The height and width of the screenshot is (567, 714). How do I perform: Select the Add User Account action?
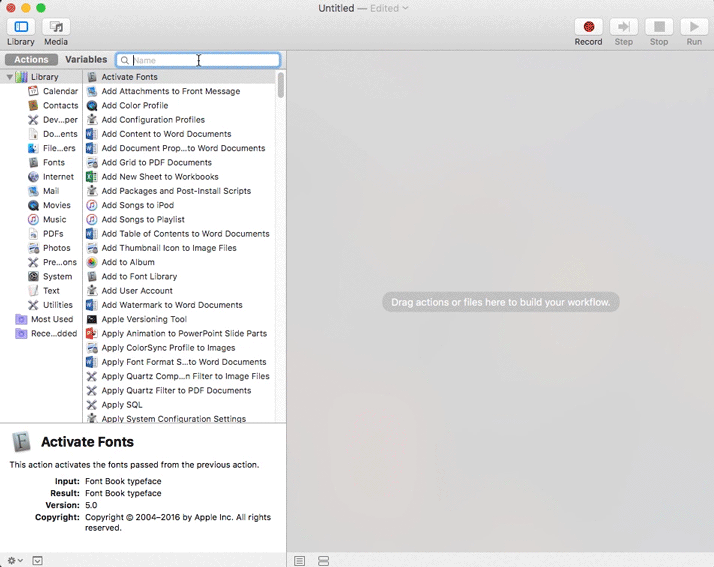point(180,291)
